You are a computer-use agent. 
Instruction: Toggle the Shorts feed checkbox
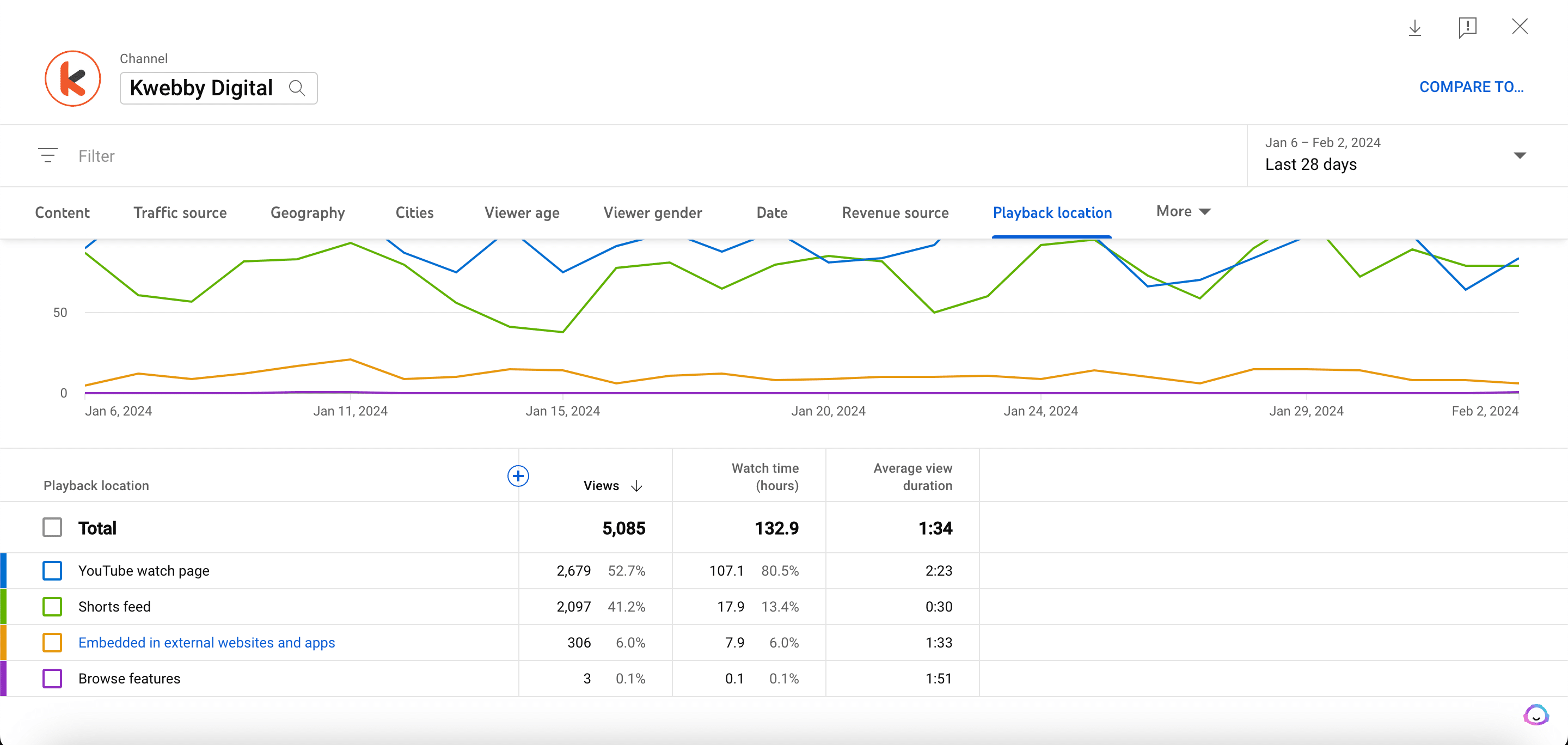52,607
